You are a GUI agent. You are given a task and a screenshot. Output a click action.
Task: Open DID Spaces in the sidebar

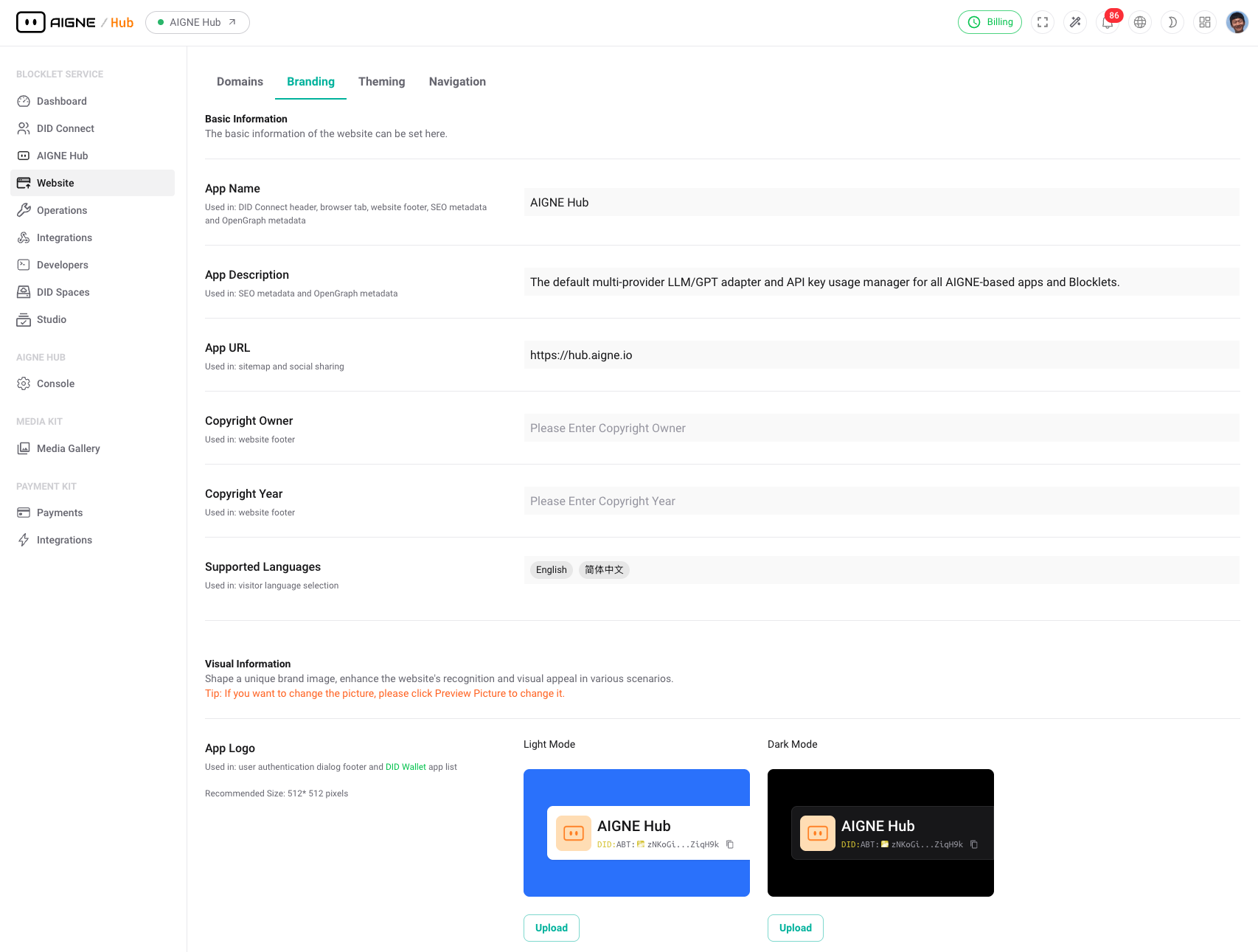coord(62,292)
